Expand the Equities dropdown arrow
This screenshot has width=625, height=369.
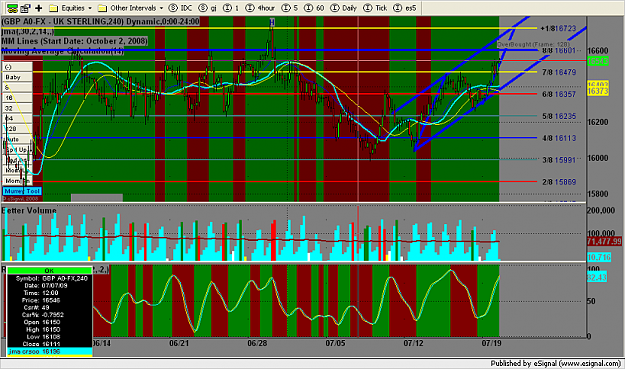[x=90, y=8]
